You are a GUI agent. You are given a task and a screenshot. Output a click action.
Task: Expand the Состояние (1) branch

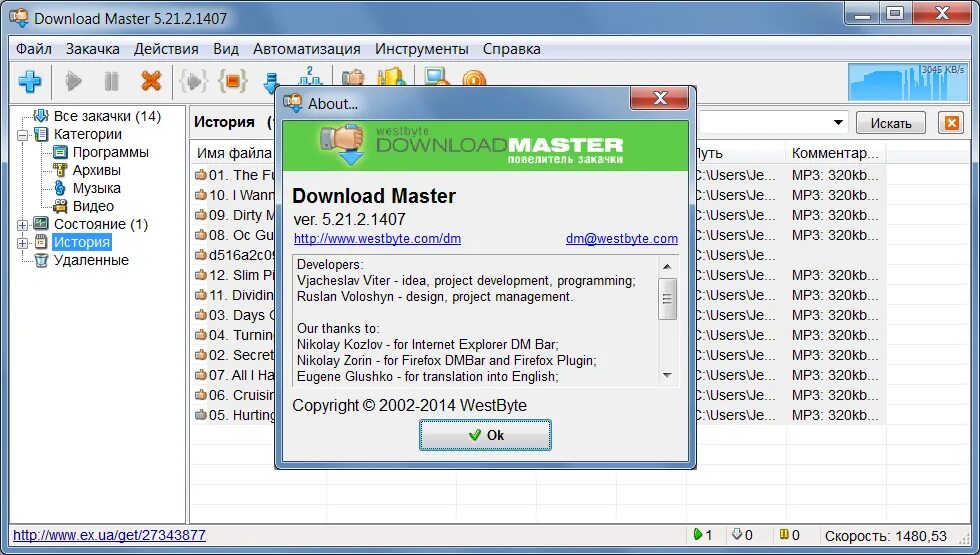[22, 225]
